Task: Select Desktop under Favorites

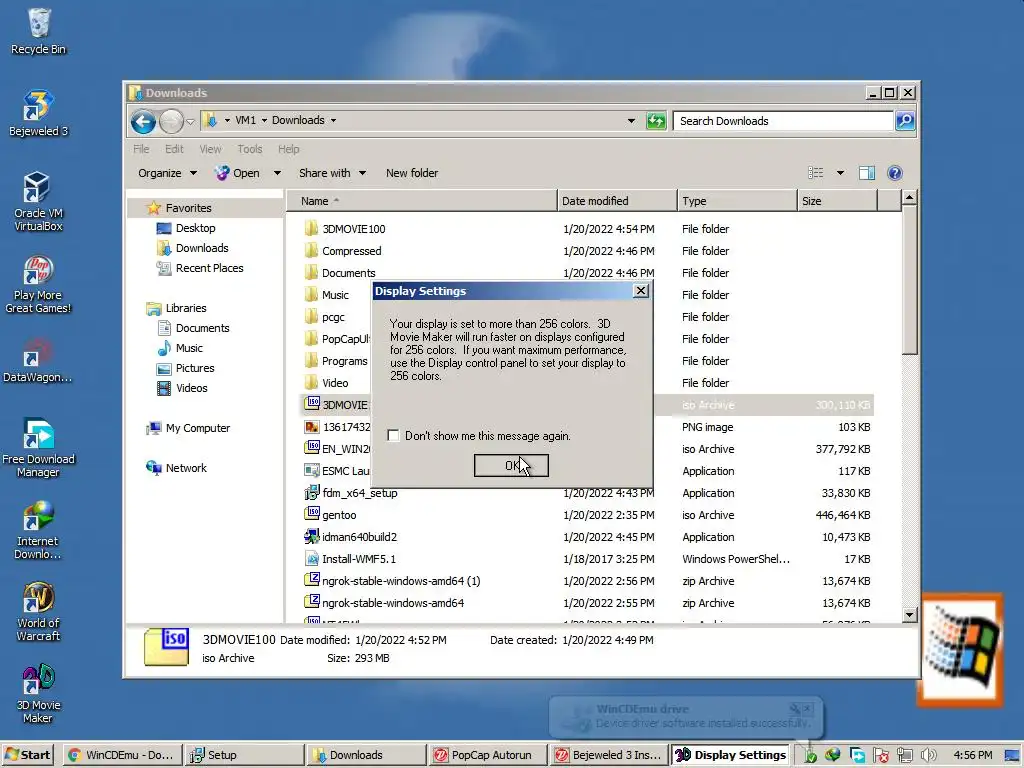Action: pos(186,228)
